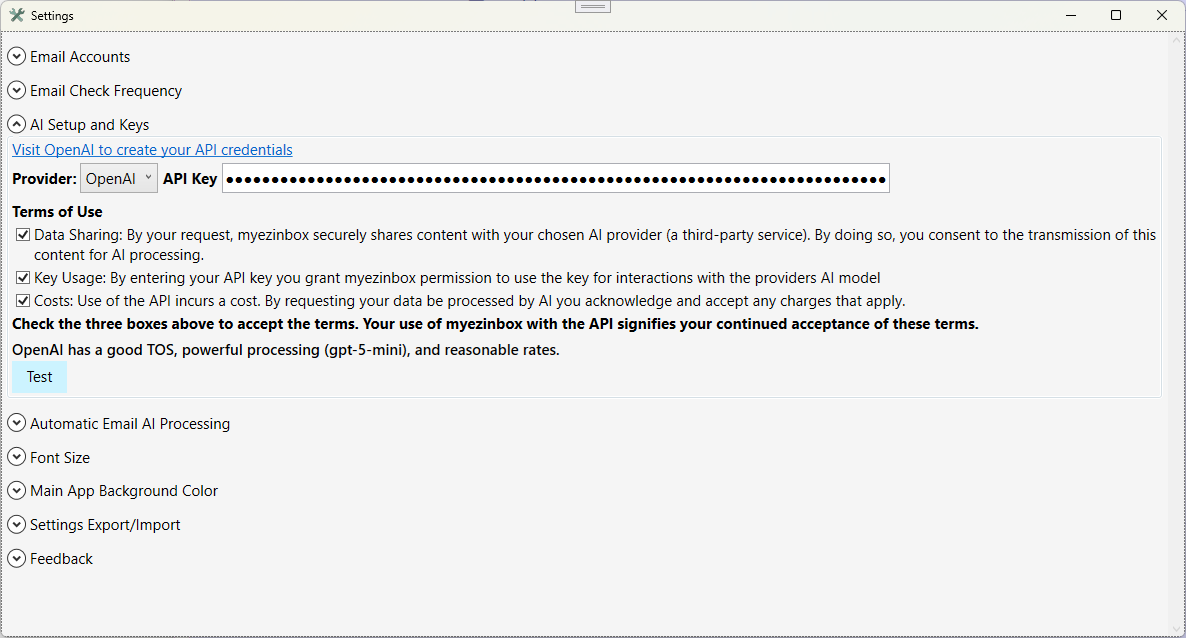Expand Email Check Frequency chevron icon
Image resolution: width=1186 pixels, height=638 pixels.
pos(17,91)
